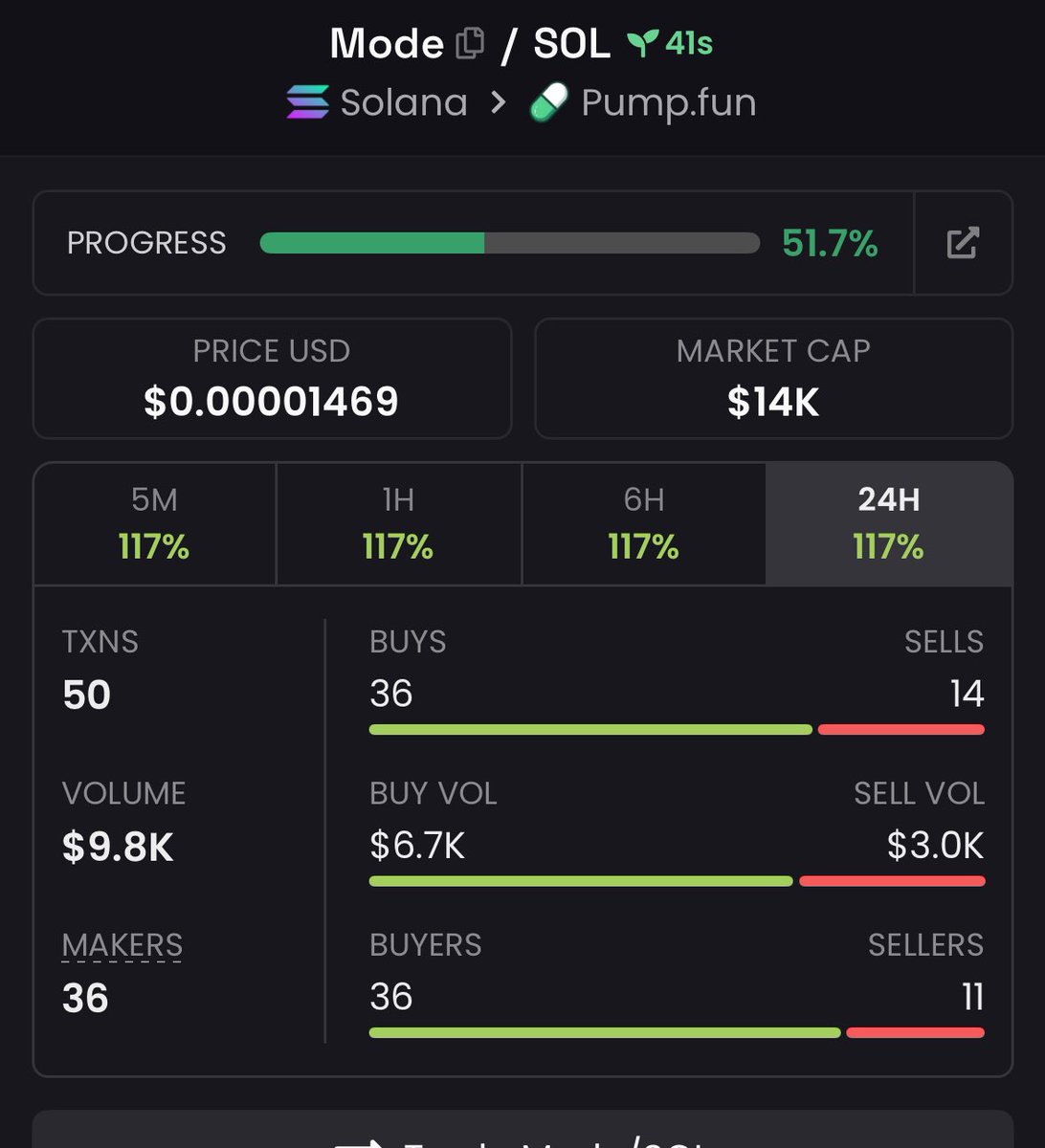Click the bonding curve progress bar
This screenshot has height=1148, width=1045.
click(x=509, y=243)
